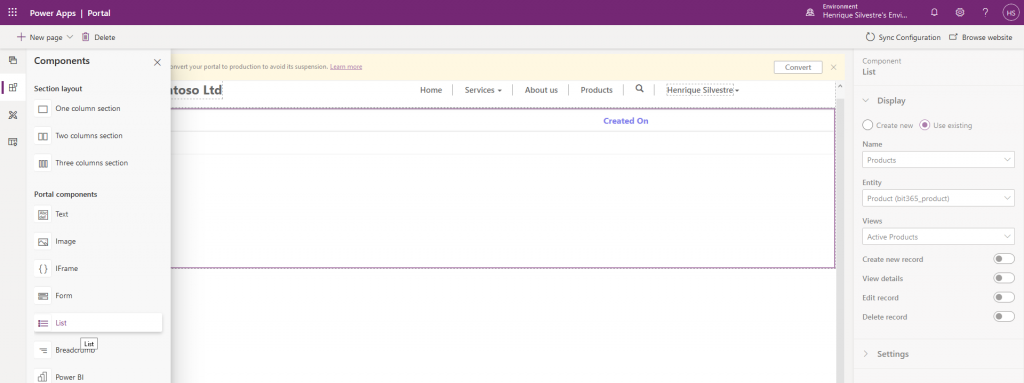Open the Name dropdown showing Products
The width and height of the screenshot is (1024, 383).
pos(938,160)
